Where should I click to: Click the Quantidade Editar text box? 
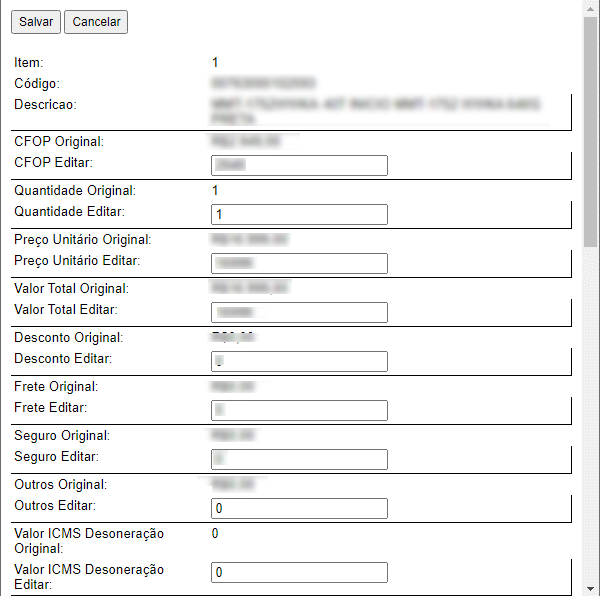[x=299, y=215]
